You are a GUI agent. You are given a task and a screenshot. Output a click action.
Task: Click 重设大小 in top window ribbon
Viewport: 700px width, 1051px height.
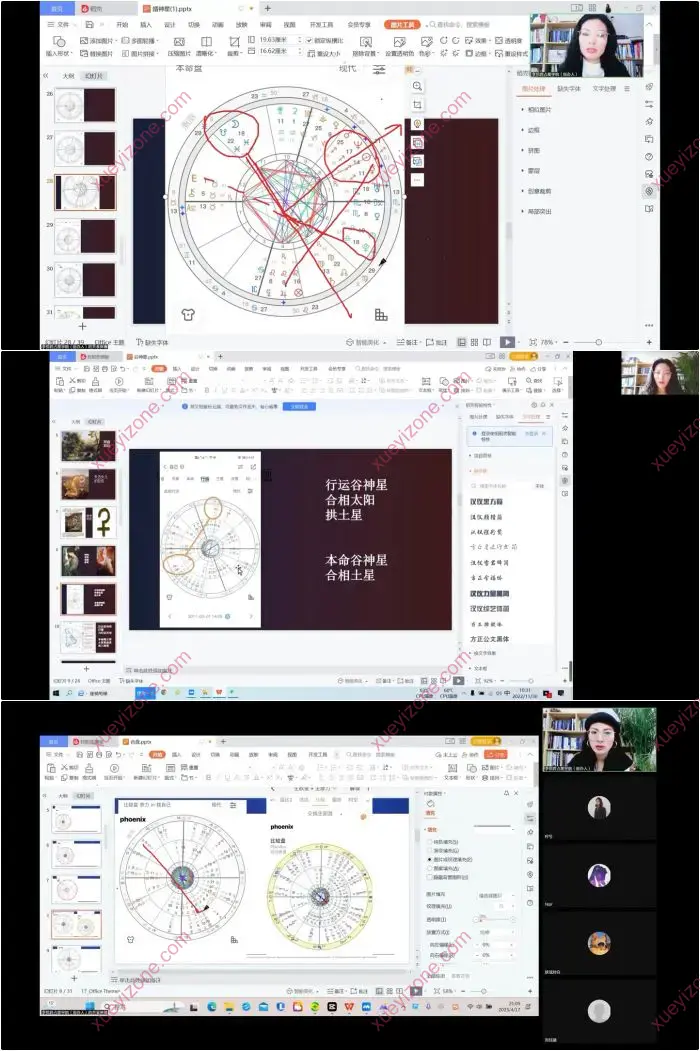pos(324,53)
